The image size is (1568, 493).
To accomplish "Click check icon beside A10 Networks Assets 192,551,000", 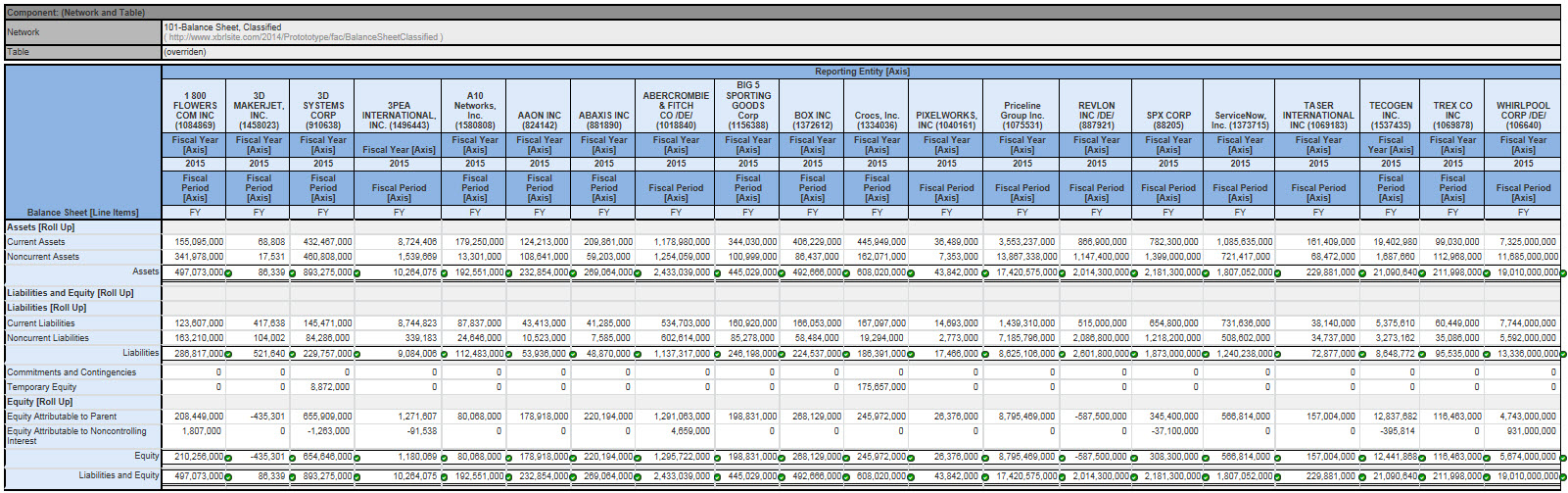I will tap(509, 273).
